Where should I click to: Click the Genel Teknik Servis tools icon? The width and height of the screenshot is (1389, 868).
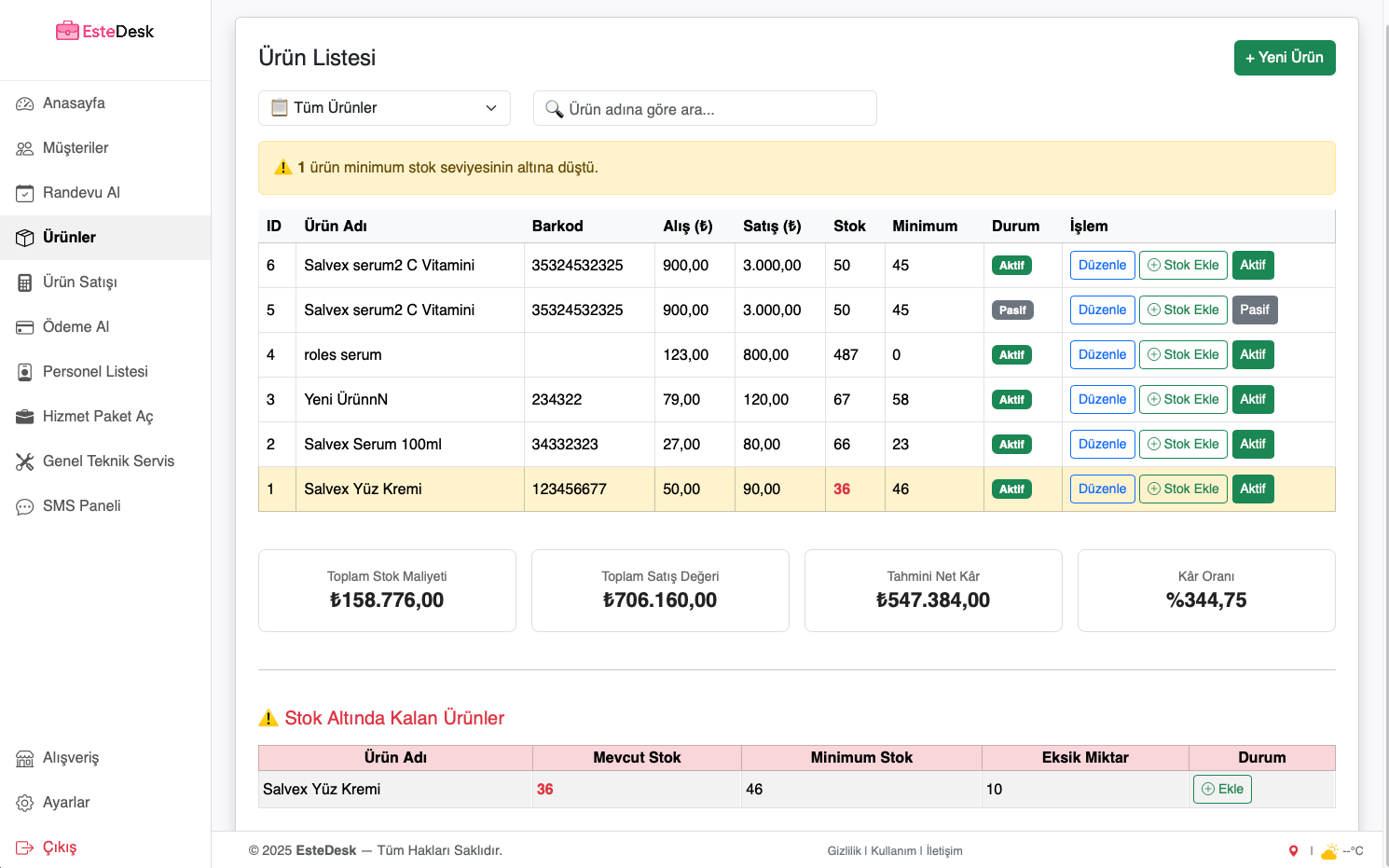(x=25, y=462)
